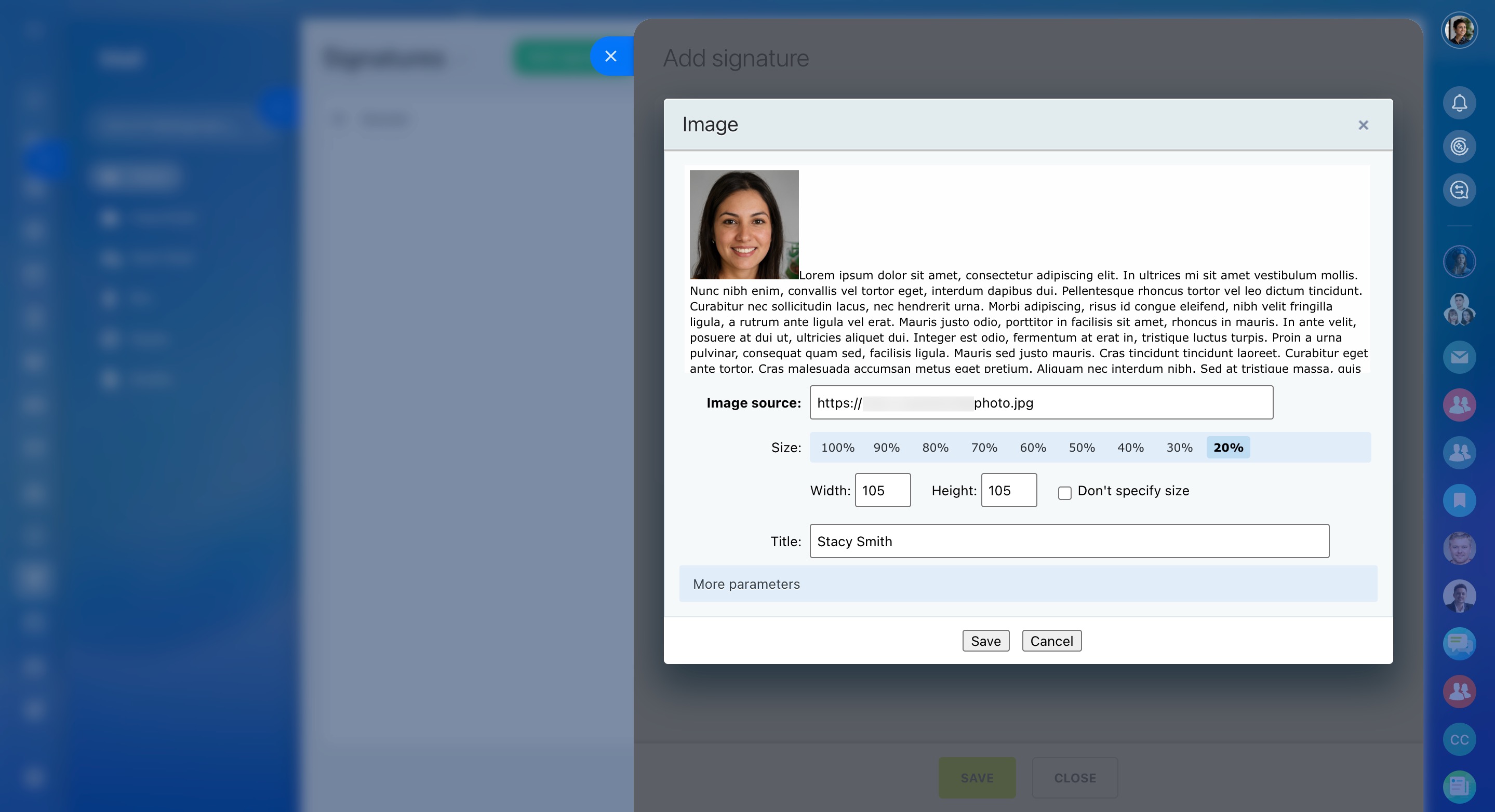The width and height of the screenshot is (1495, 812).
Task: Click the blue round close slider button
Action: pyautogui.click(x=610, y=56)
